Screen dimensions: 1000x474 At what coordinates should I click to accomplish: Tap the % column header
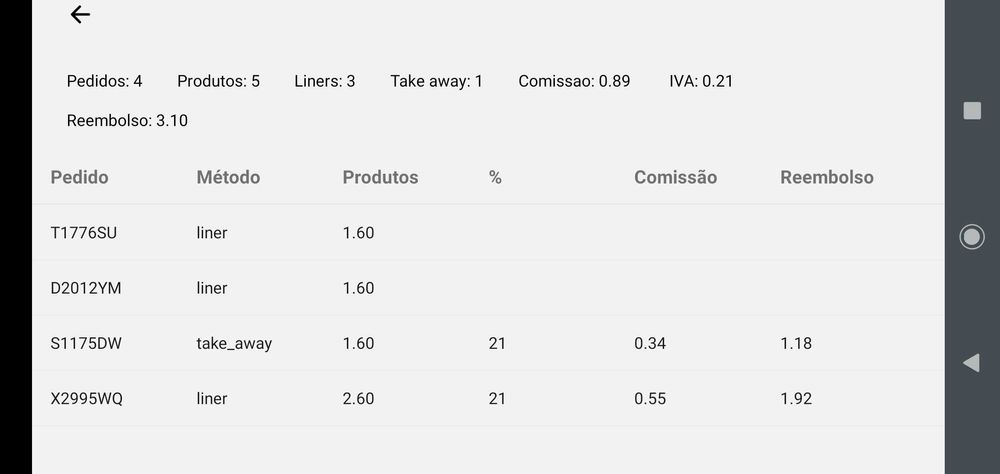click(495, 177)
